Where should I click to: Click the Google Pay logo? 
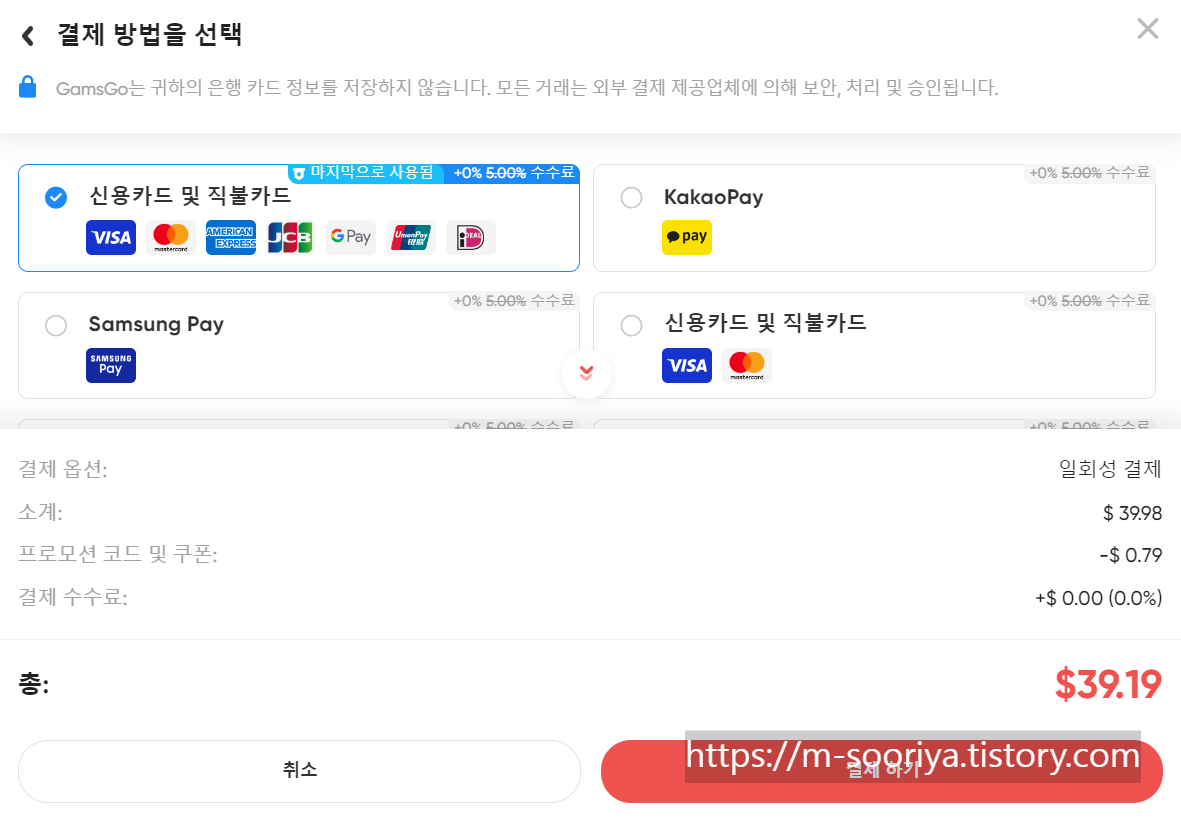pyautogui.click(x=350, y=237)
